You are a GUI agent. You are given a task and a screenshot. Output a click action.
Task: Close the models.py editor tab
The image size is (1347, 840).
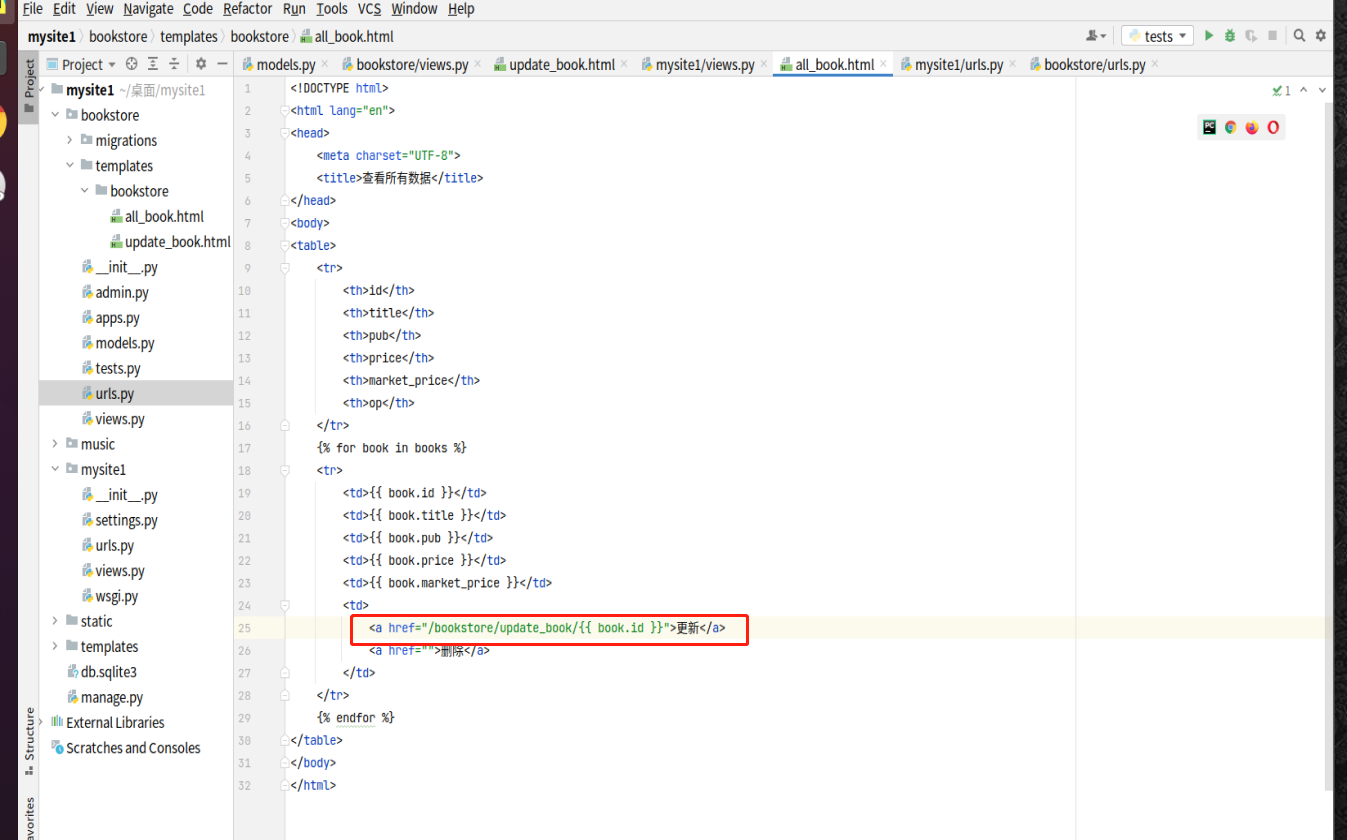point(326,64)
